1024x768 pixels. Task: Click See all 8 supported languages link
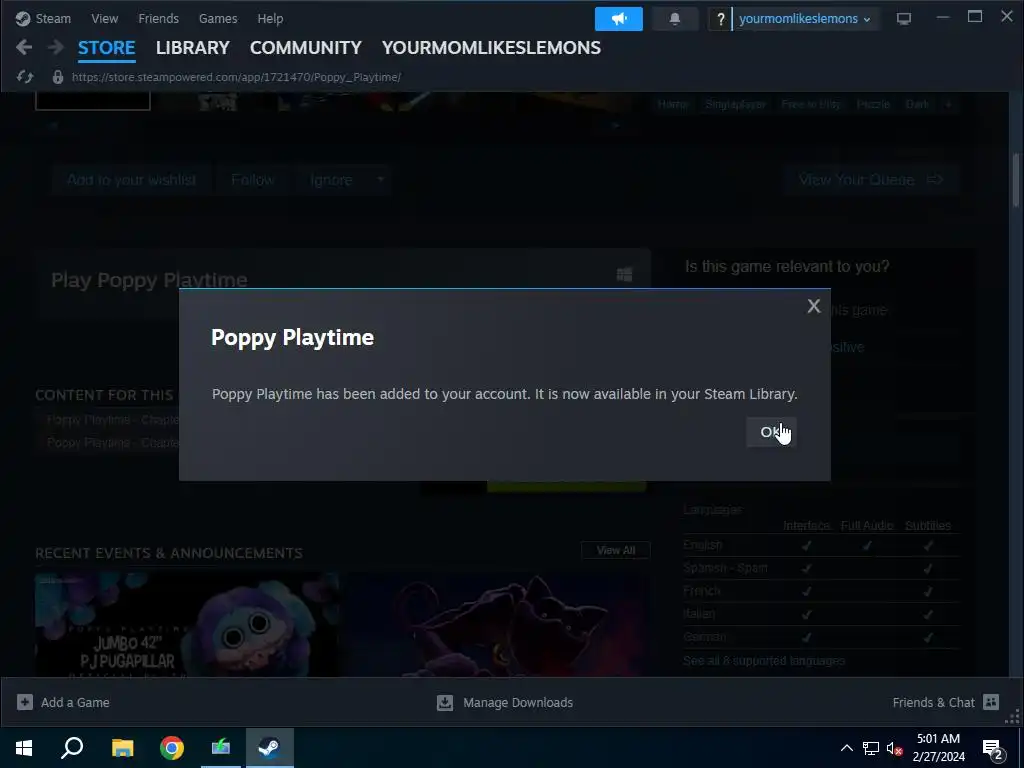tap(764, 661)
